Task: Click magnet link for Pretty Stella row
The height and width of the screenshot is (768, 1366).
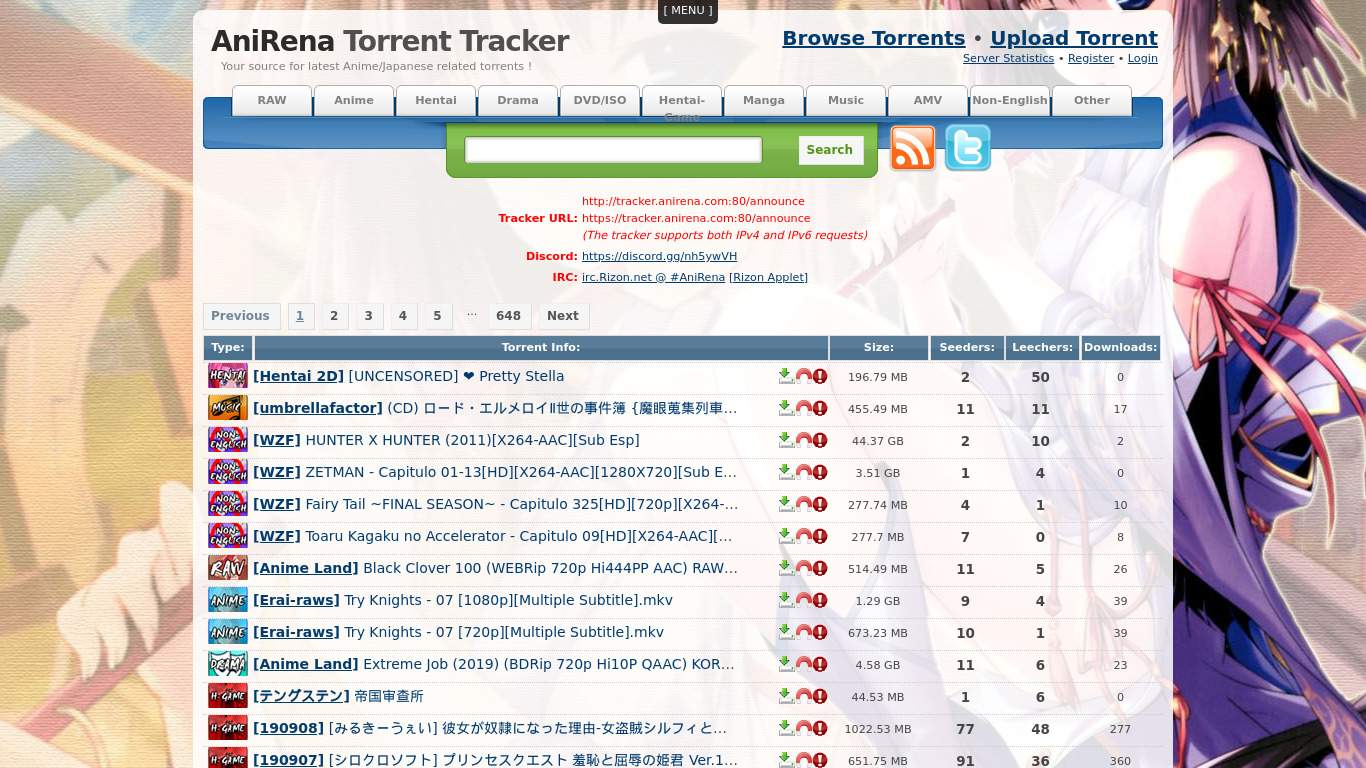Action: [x=803, y=376]
